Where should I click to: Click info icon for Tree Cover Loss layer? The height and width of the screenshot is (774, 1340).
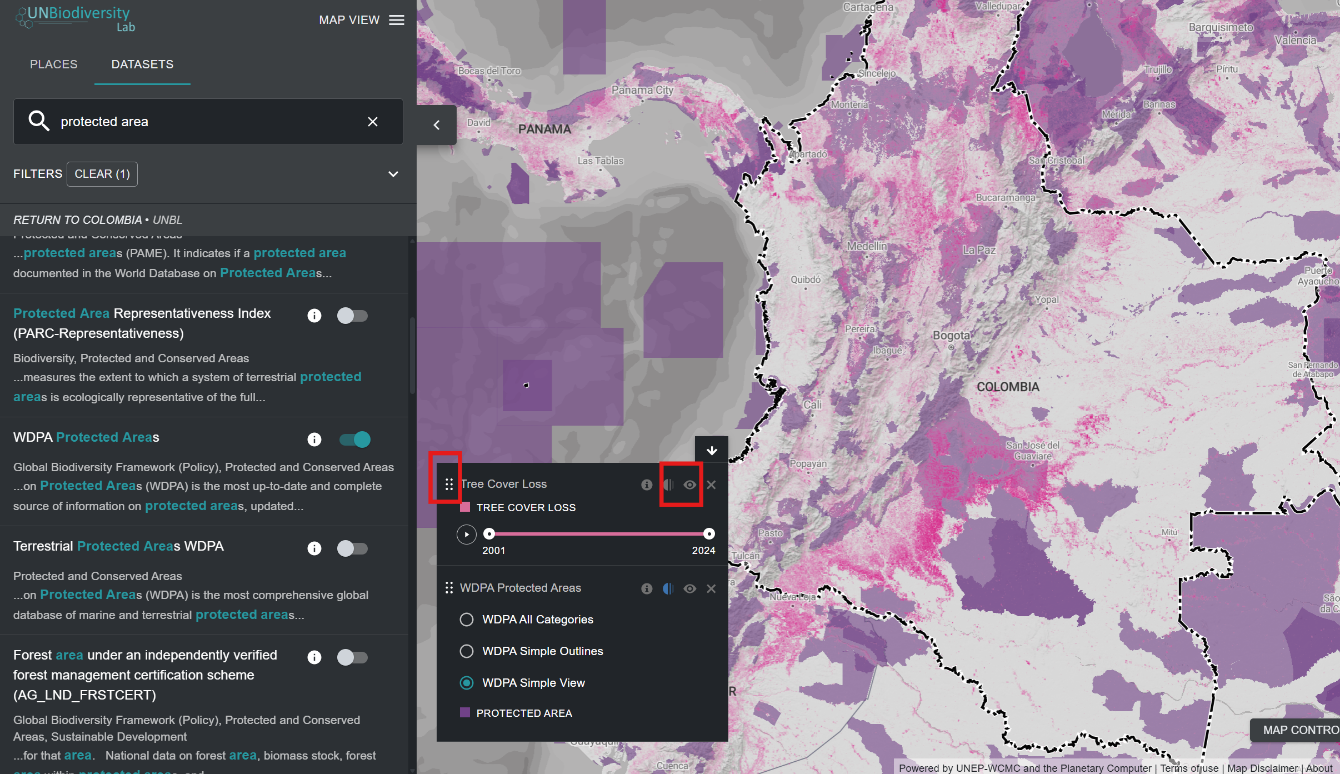[647, 485]
